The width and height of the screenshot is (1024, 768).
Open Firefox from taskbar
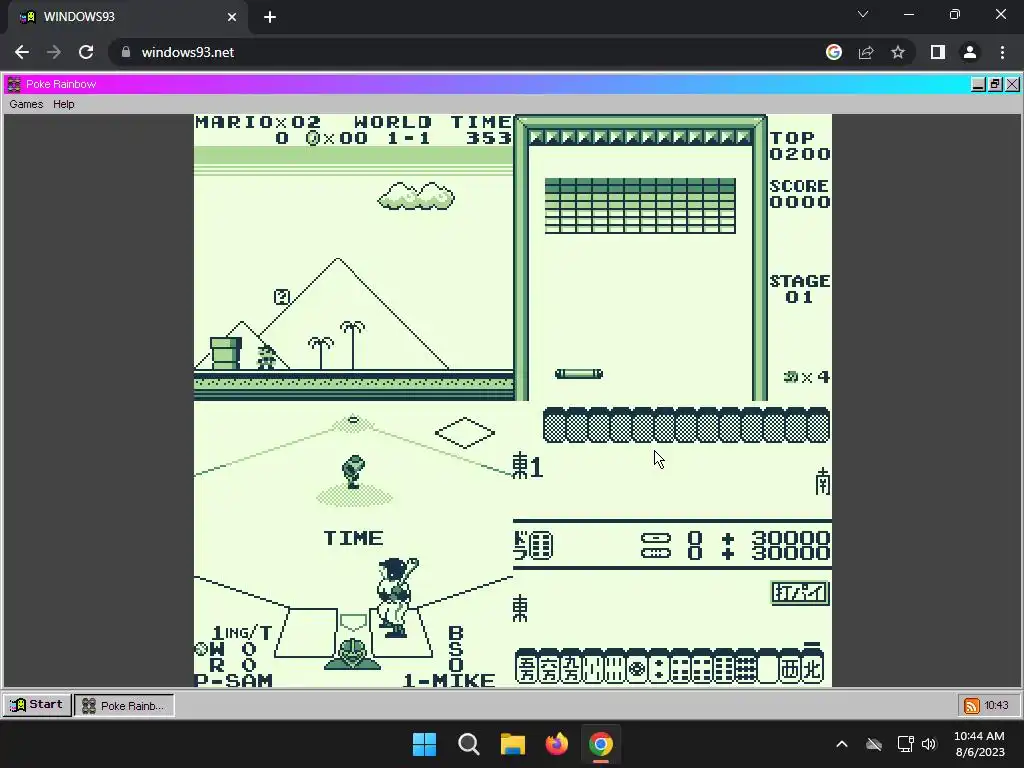pos(557,744)
